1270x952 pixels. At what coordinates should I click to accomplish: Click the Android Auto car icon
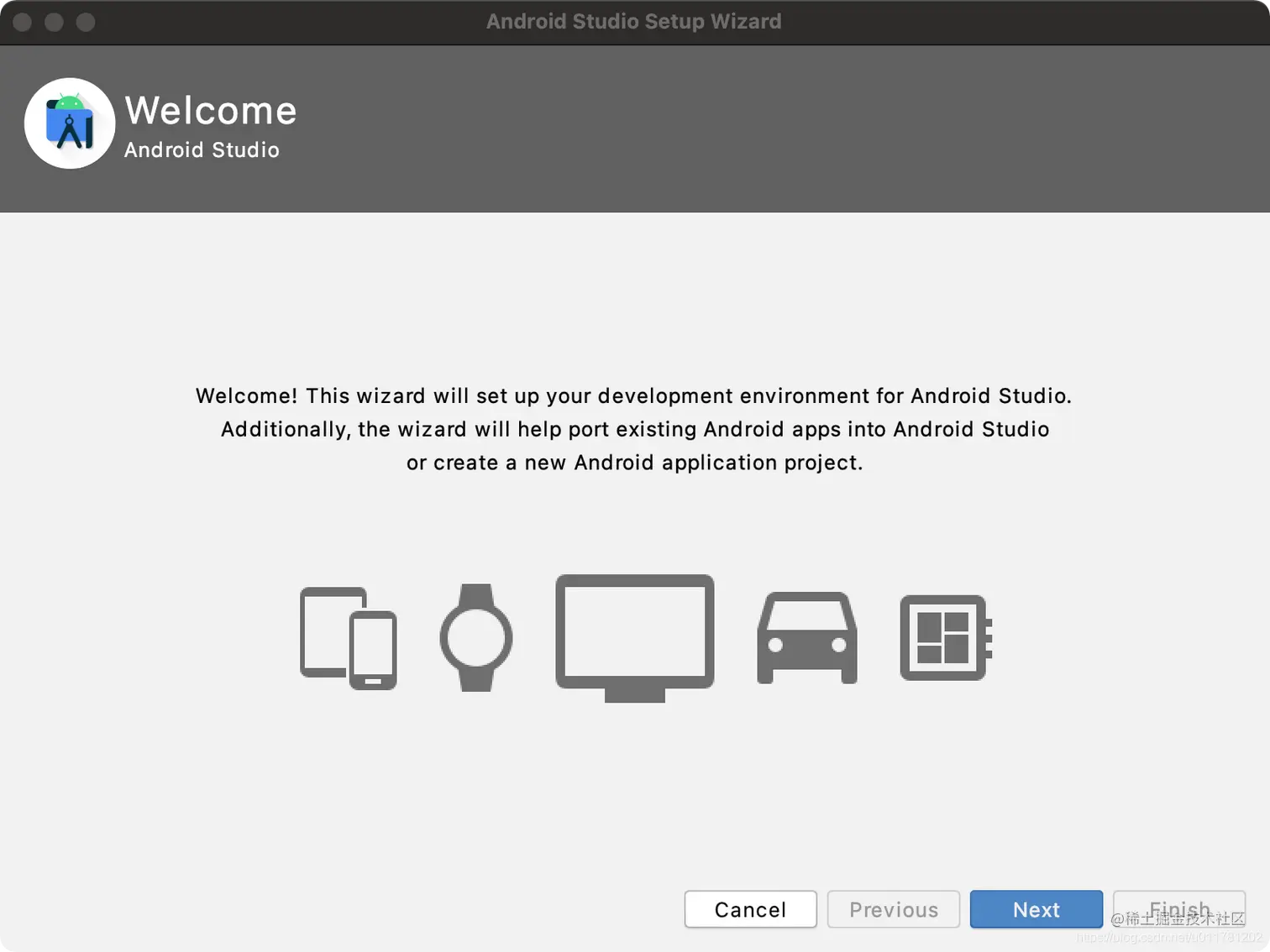click(807, 638)
